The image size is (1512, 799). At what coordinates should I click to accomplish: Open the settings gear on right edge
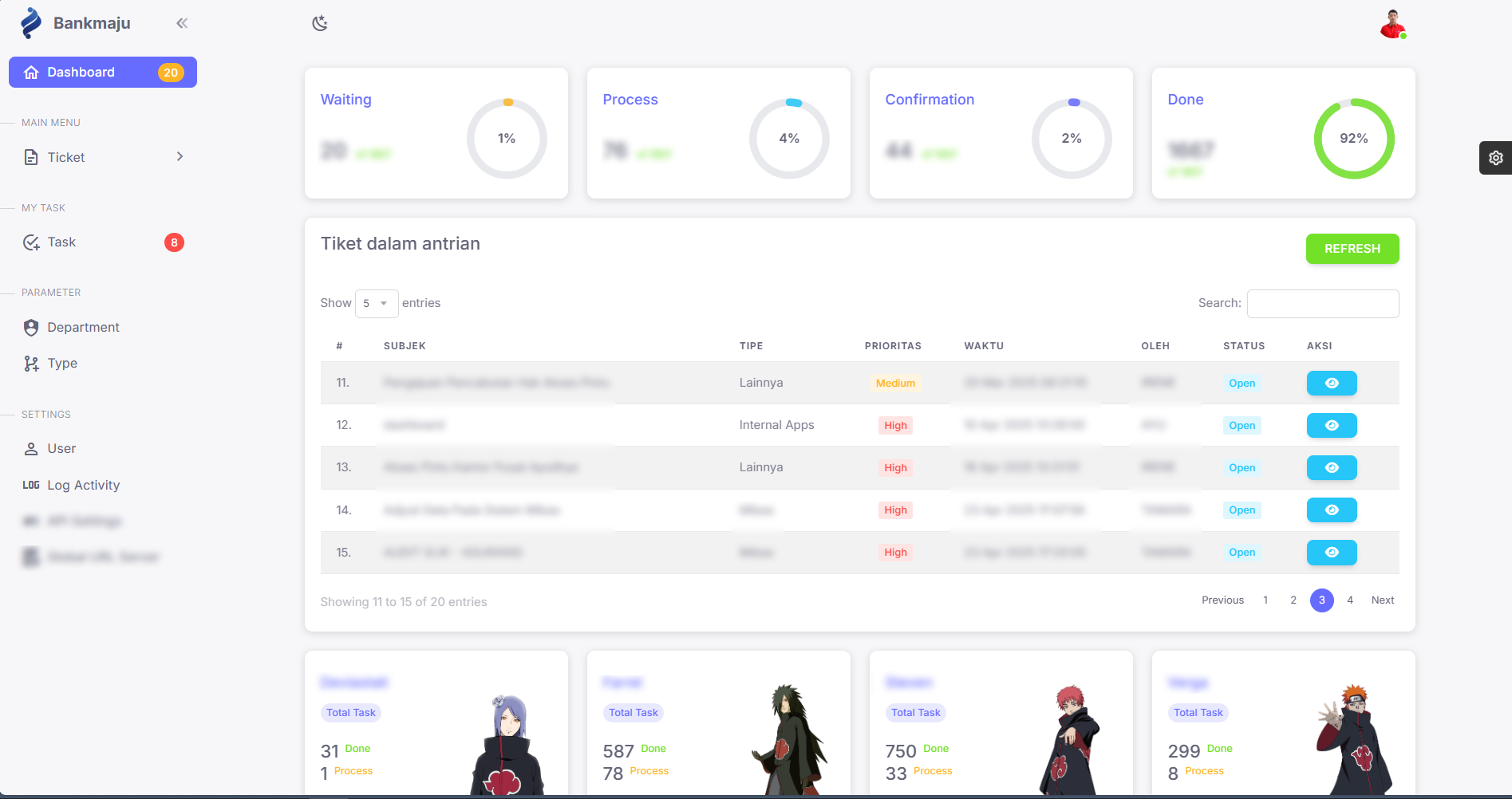1496,158
